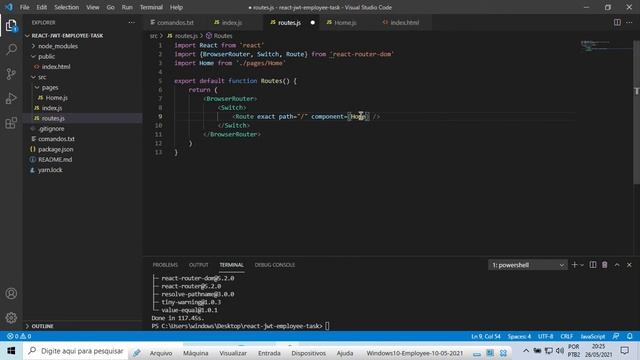
Task: Open the Selection menu
Action: point(67,7)
